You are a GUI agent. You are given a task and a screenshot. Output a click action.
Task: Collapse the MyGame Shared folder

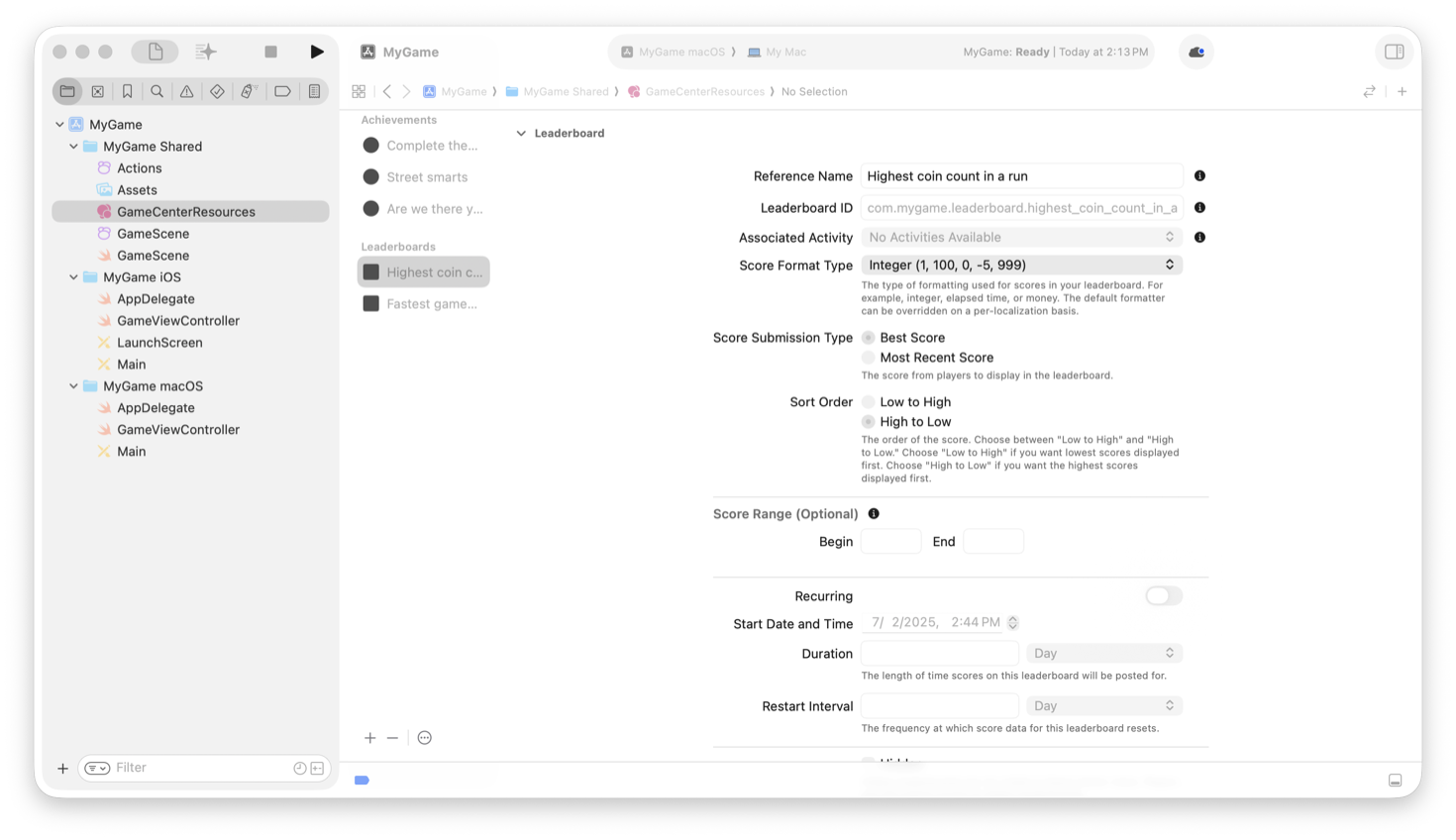73,146
